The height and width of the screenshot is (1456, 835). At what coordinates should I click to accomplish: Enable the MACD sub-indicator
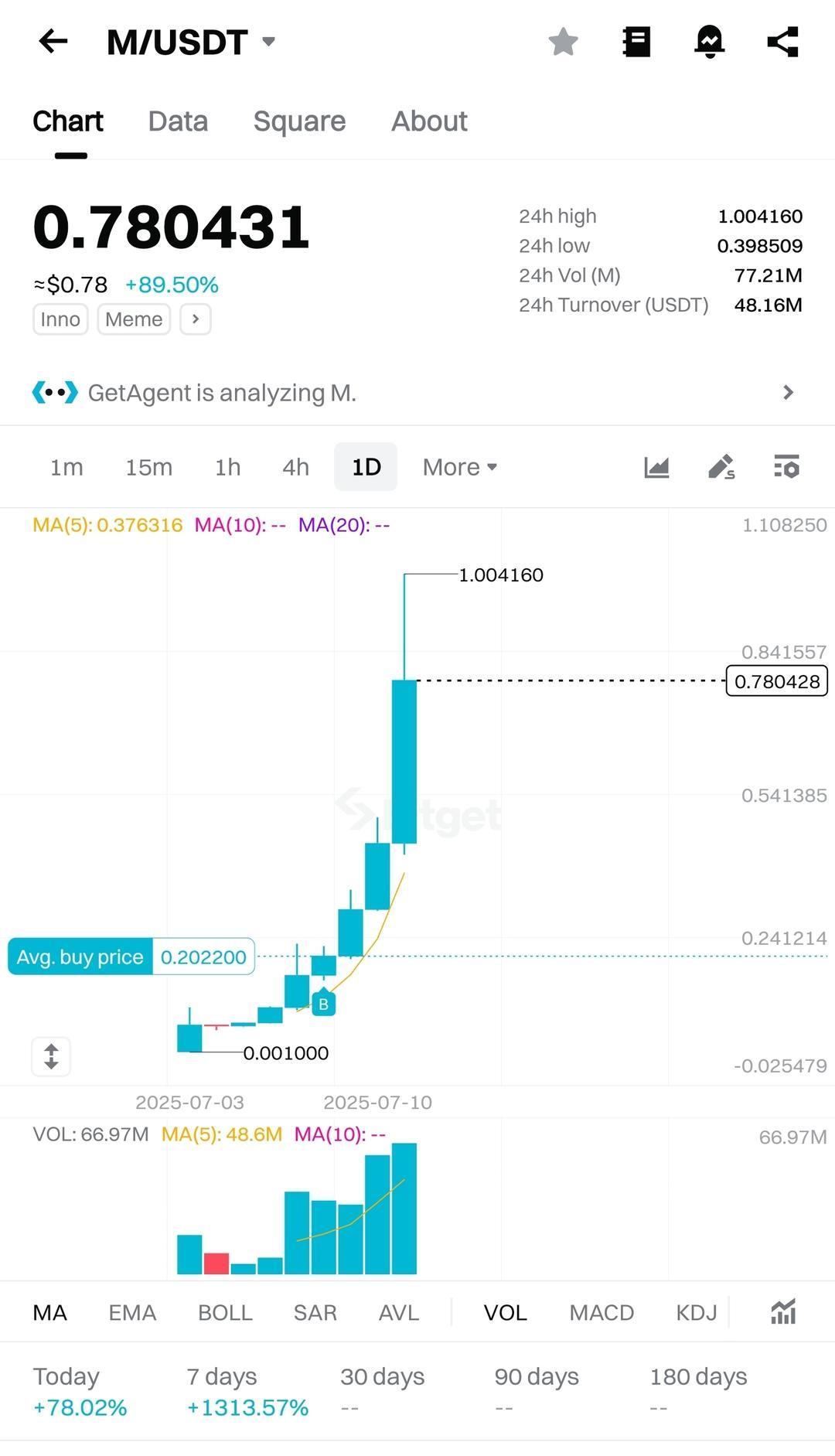pyautogui.click(x=602, y=1312)
